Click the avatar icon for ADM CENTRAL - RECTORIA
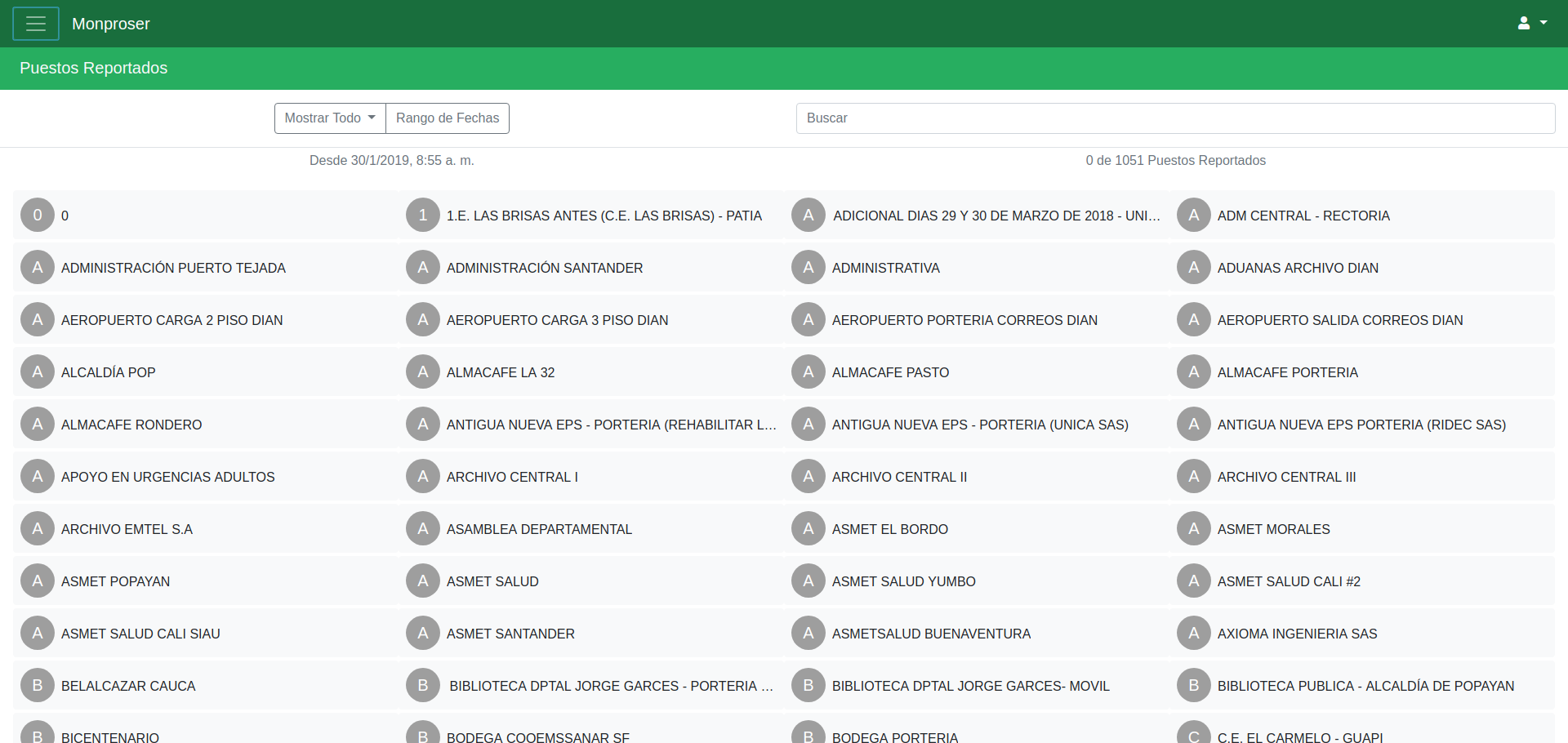The image size is (1568, 743). (x=1193, y=216)
